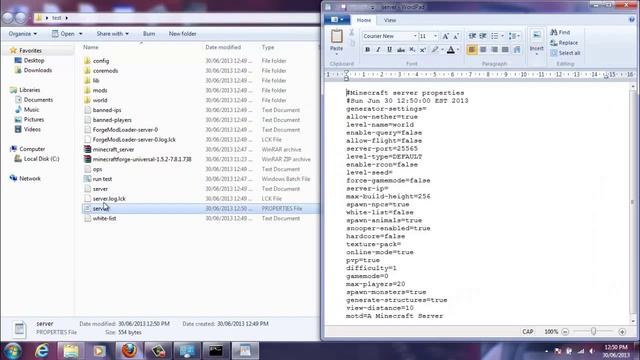The height and width of the screenshot is (360, 640).
Task: Sort by the Date modified column header
Action: tap(223, 47)
